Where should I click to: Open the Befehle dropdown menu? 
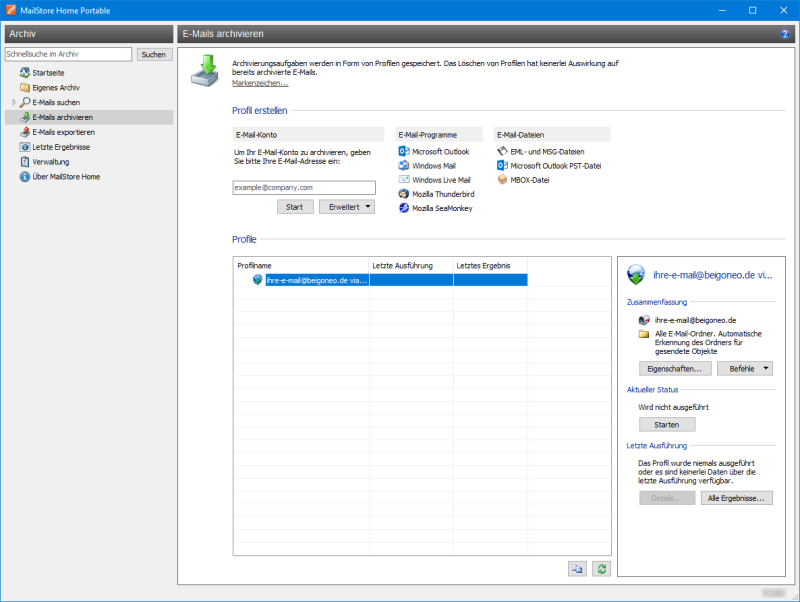tap(745, 368)
